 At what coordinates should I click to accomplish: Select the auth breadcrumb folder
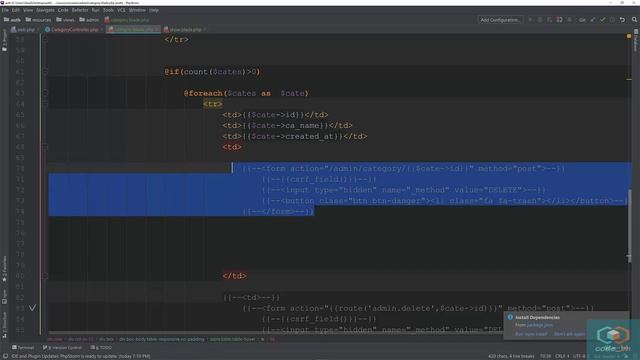tap(12, 20)
